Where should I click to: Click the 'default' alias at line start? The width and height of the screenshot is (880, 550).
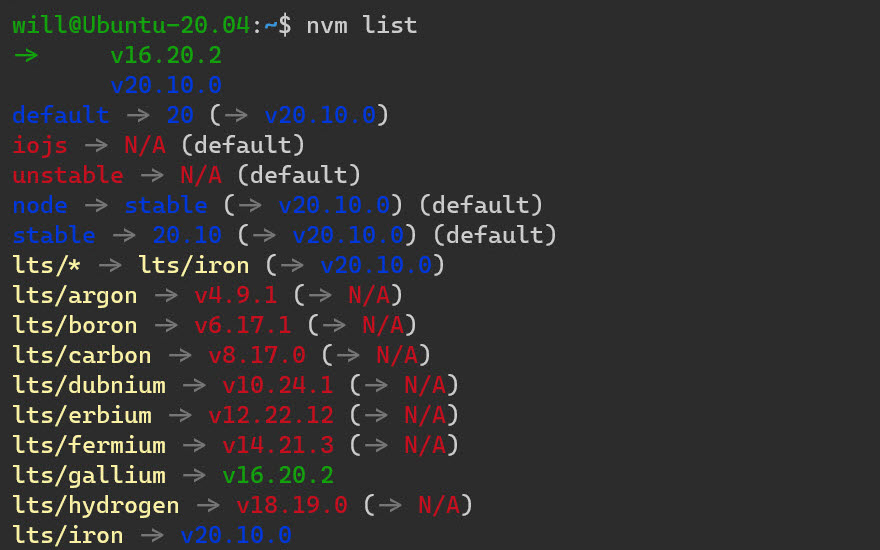pyautogui.click(x=61, y=115)
